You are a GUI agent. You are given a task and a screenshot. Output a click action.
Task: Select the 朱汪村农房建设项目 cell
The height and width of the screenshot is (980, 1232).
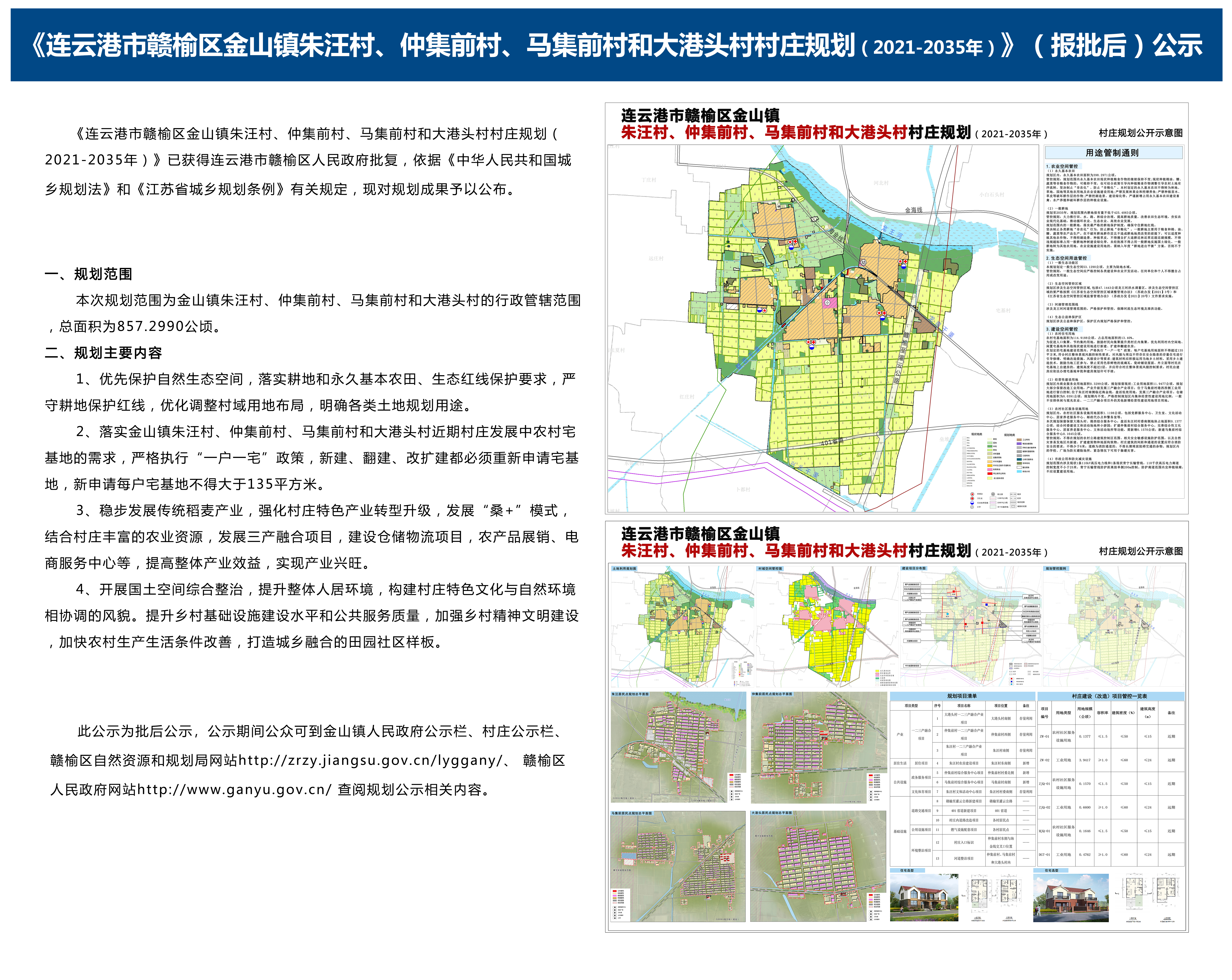[964, 763]
